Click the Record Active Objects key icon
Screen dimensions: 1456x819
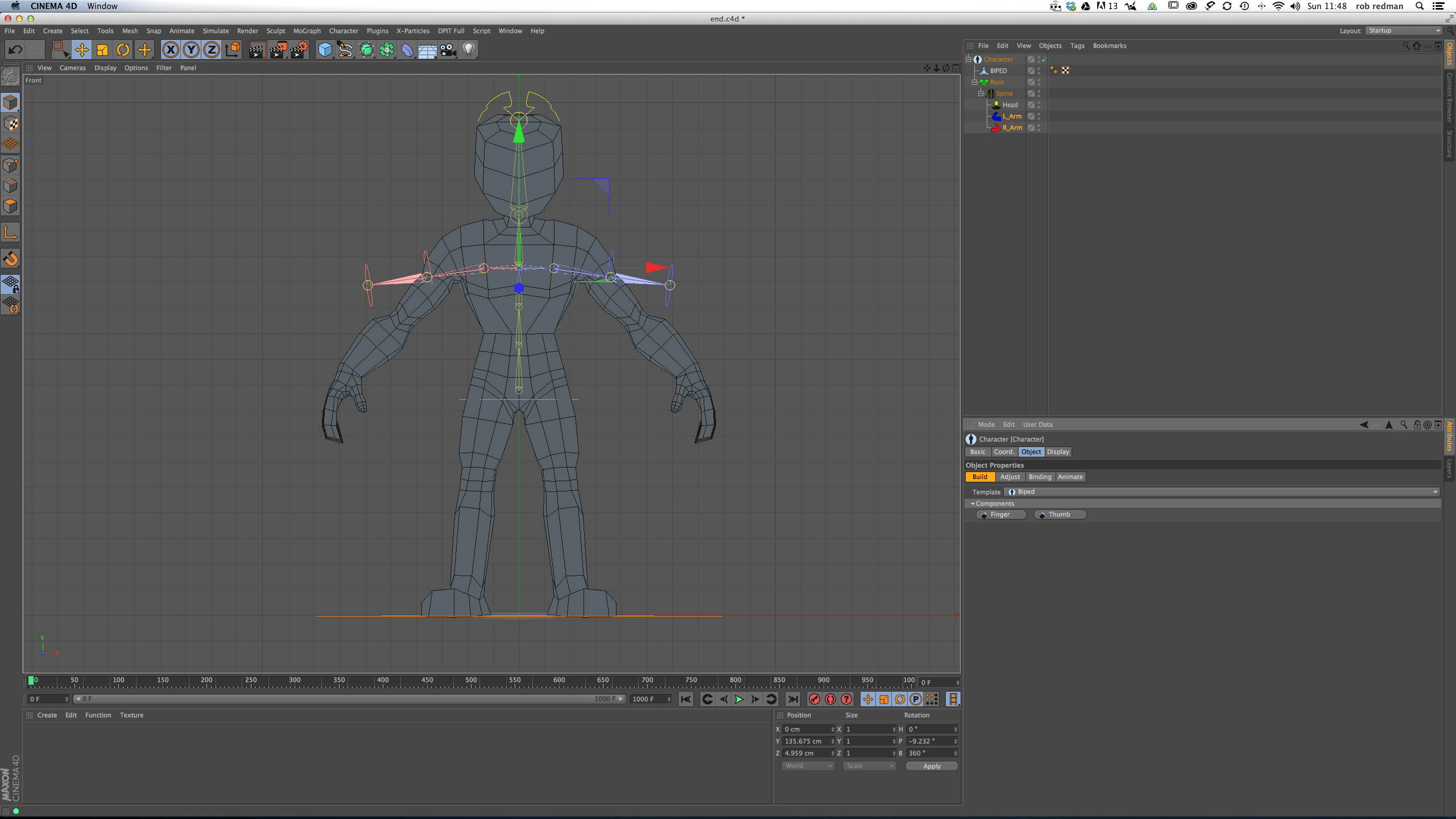(814, 700)
